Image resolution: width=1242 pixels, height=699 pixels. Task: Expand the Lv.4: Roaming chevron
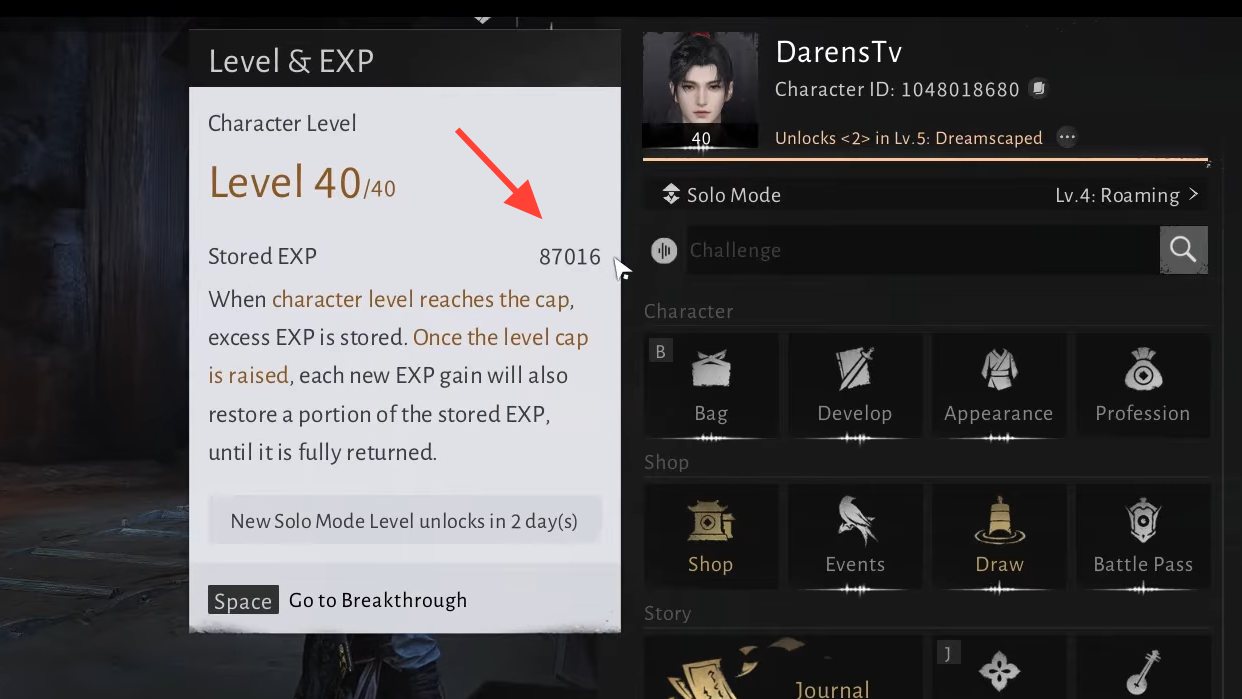coord(1193,195)
